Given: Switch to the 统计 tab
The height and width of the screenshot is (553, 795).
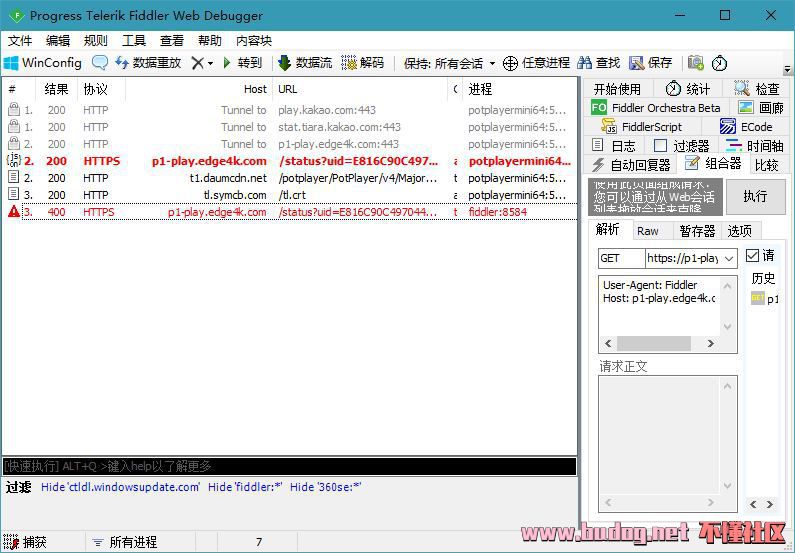Looking at the screenshot, I should (x=687, y=89).
